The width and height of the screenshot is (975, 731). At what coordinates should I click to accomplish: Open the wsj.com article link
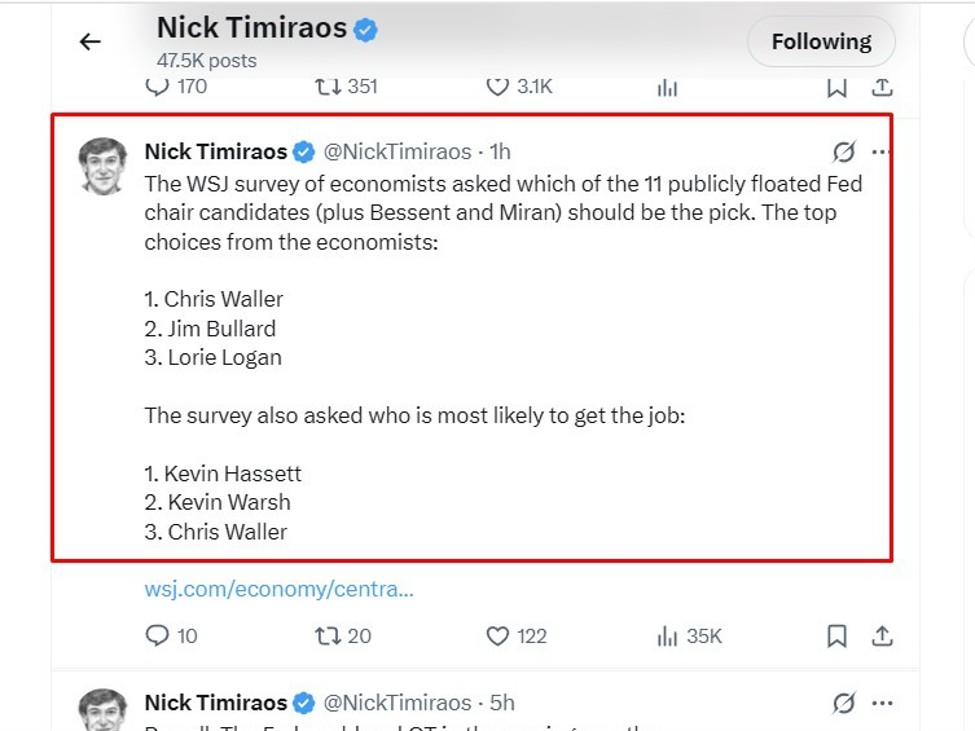[x=278, y=589]
